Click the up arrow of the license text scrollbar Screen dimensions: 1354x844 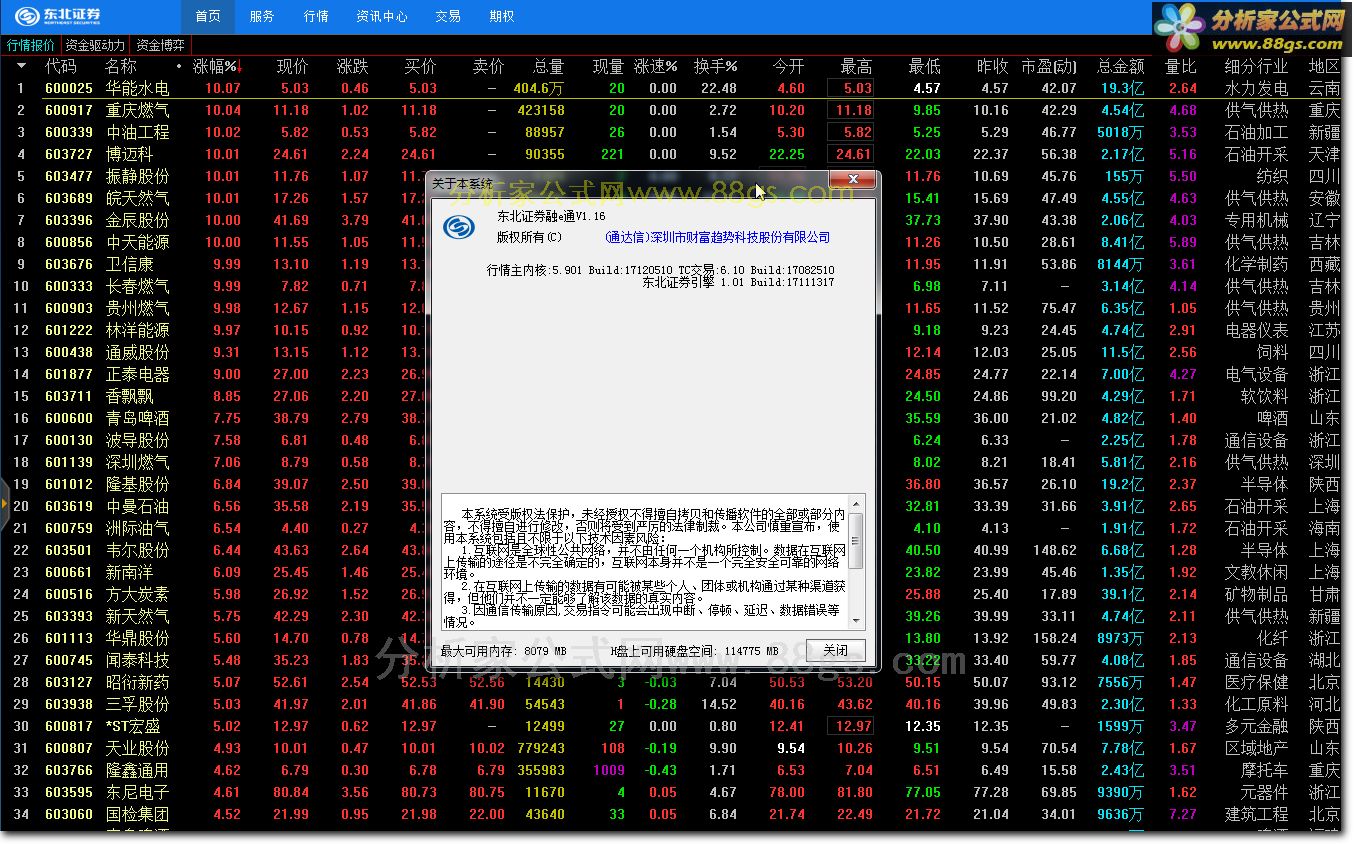(x=855, y=503)
